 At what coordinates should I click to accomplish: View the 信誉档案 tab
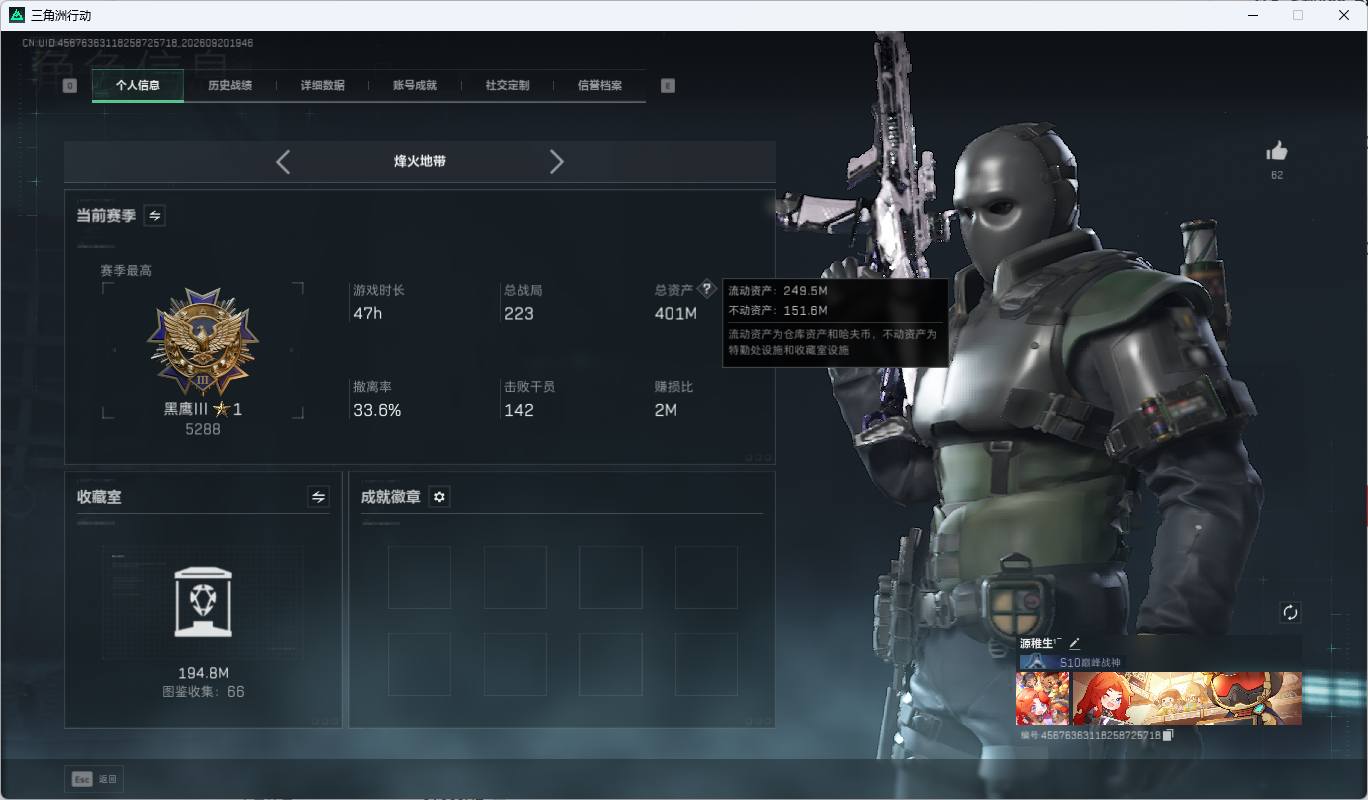tap(600, 86)
